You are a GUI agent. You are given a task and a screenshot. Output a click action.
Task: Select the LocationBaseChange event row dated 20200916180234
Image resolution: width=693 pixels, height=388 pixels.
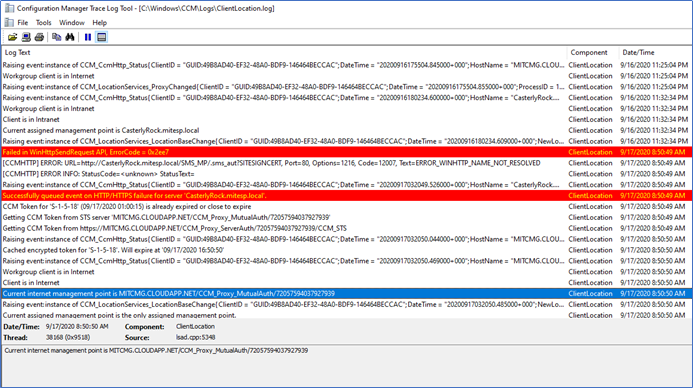[346, 141]
